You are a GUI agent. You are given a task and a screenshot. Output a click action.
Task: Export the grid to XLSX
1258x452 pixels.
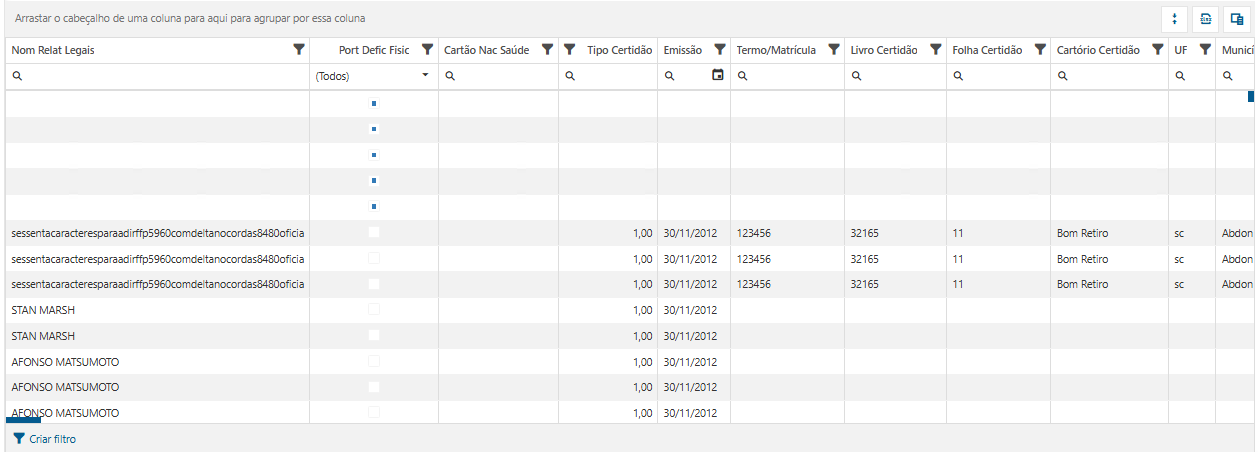(1205, 19)
